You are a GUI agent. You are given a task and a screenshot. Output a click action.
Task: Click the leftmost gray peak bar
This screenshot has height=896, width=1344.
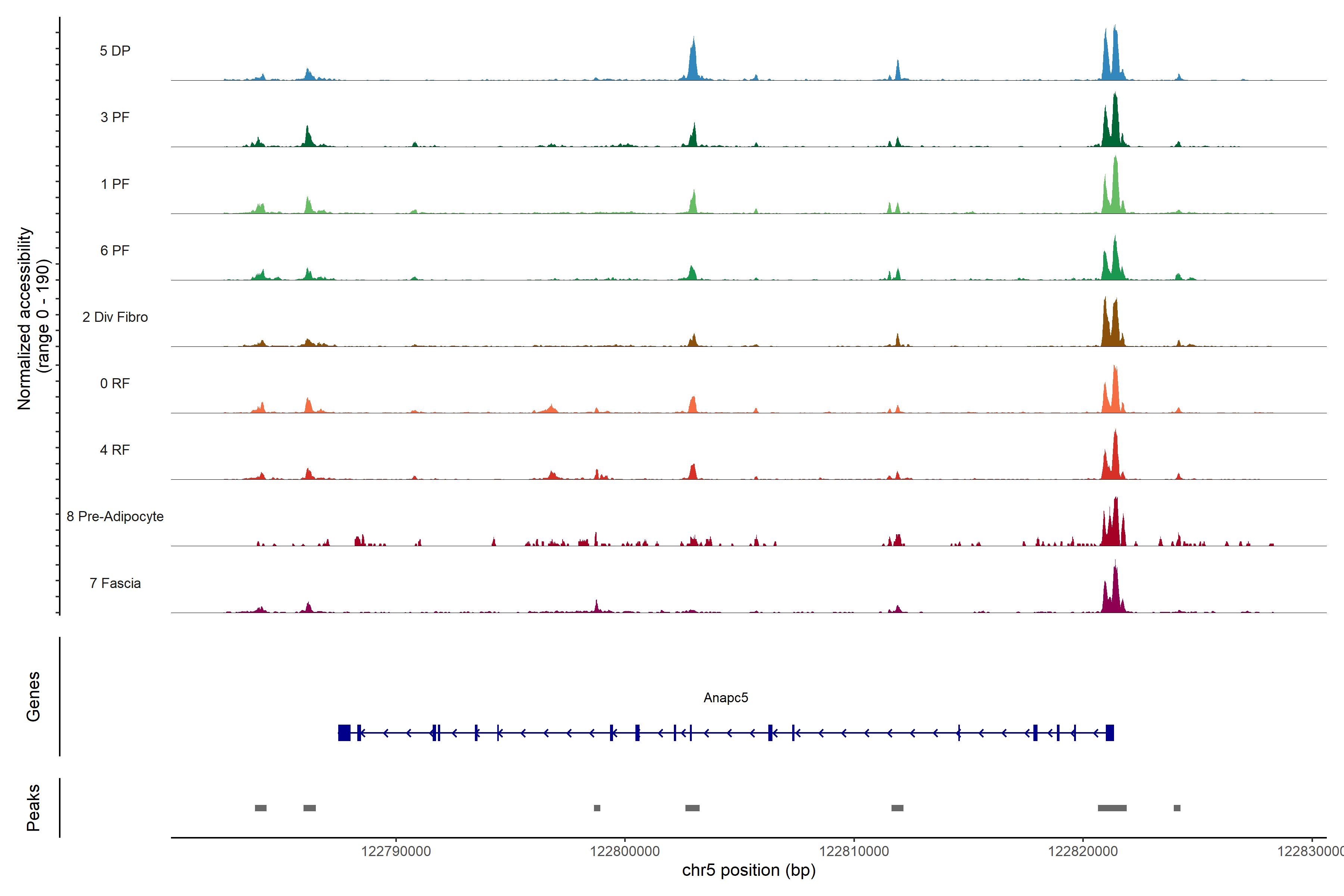pyautogui.click(x=261, y=808)
